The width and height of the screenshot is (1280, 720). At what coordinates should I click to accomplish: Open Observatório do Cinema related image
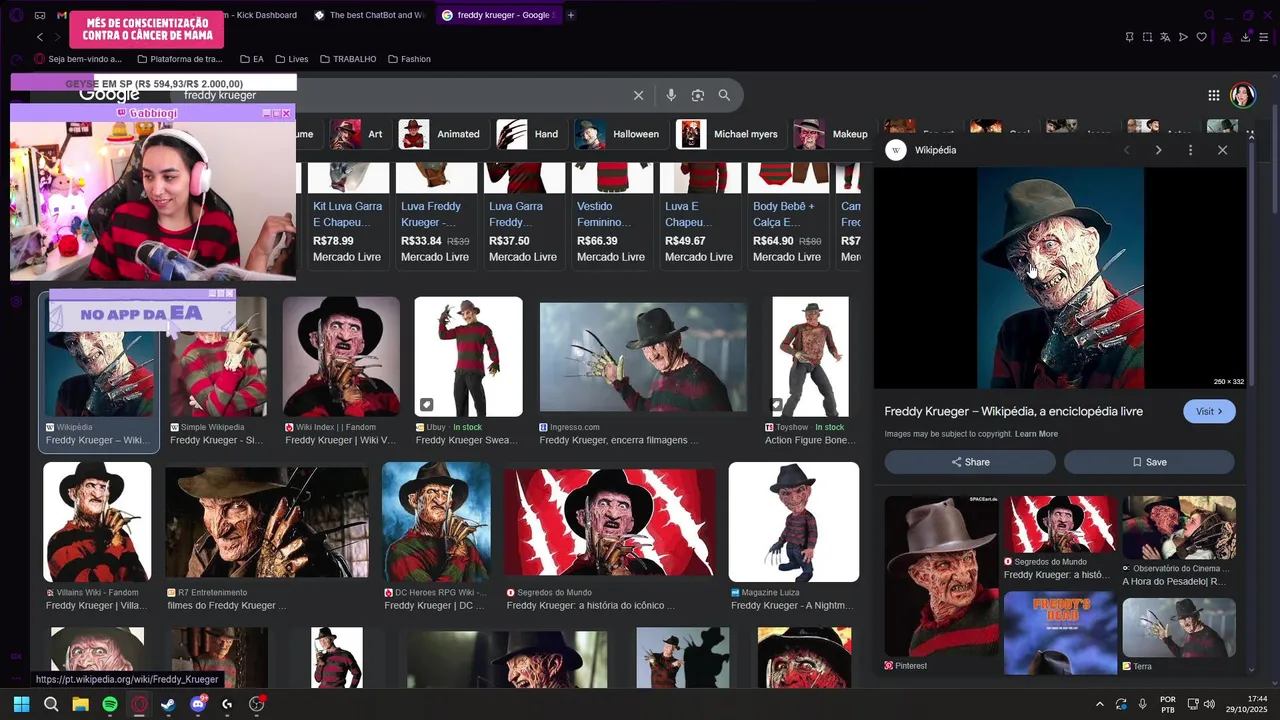coord(1179,527)
